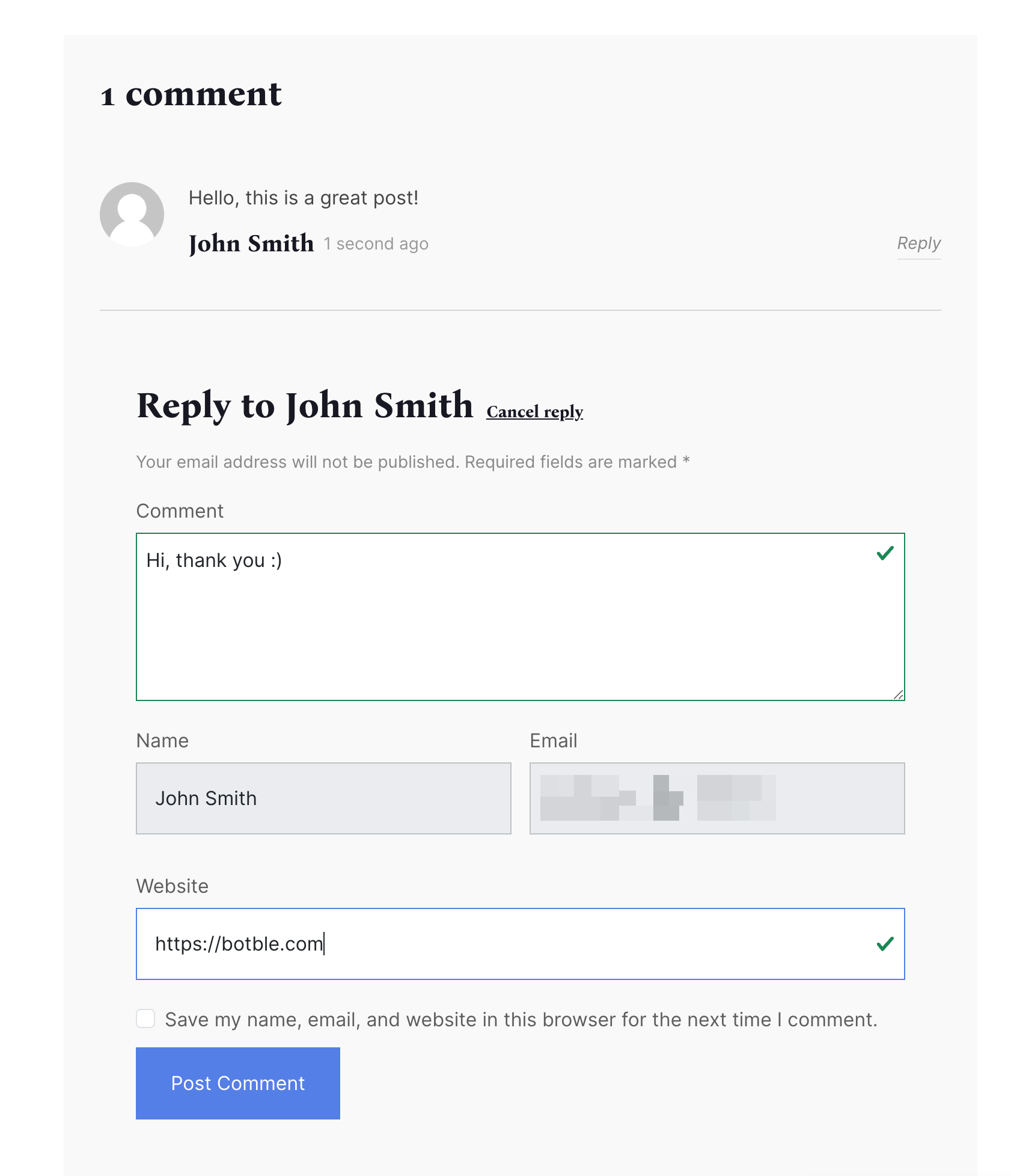The height and width of the screenshot is (1176, 1011).
Task: Click the 1 second ago timestamp
Action: 375,243
